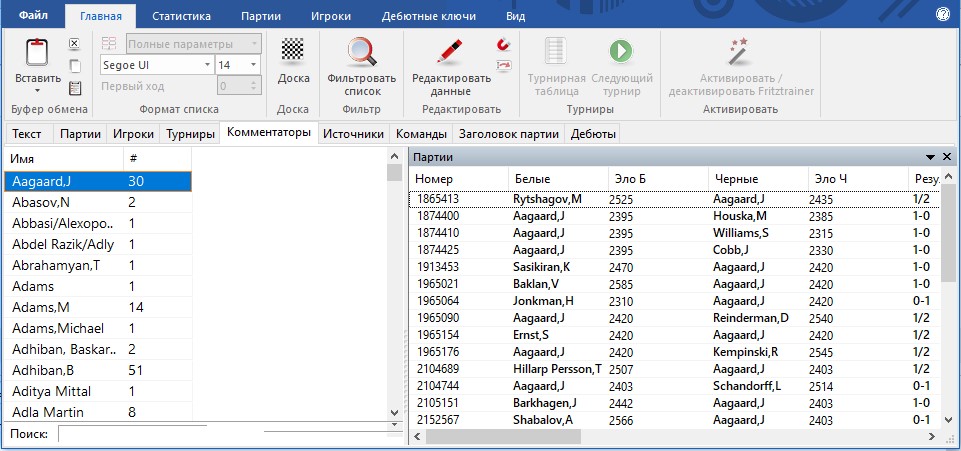Image resolution: width=961 pixels, height=451 pixels.
Task: Open the Доска chessboard icon
Action: pos(292,50)
